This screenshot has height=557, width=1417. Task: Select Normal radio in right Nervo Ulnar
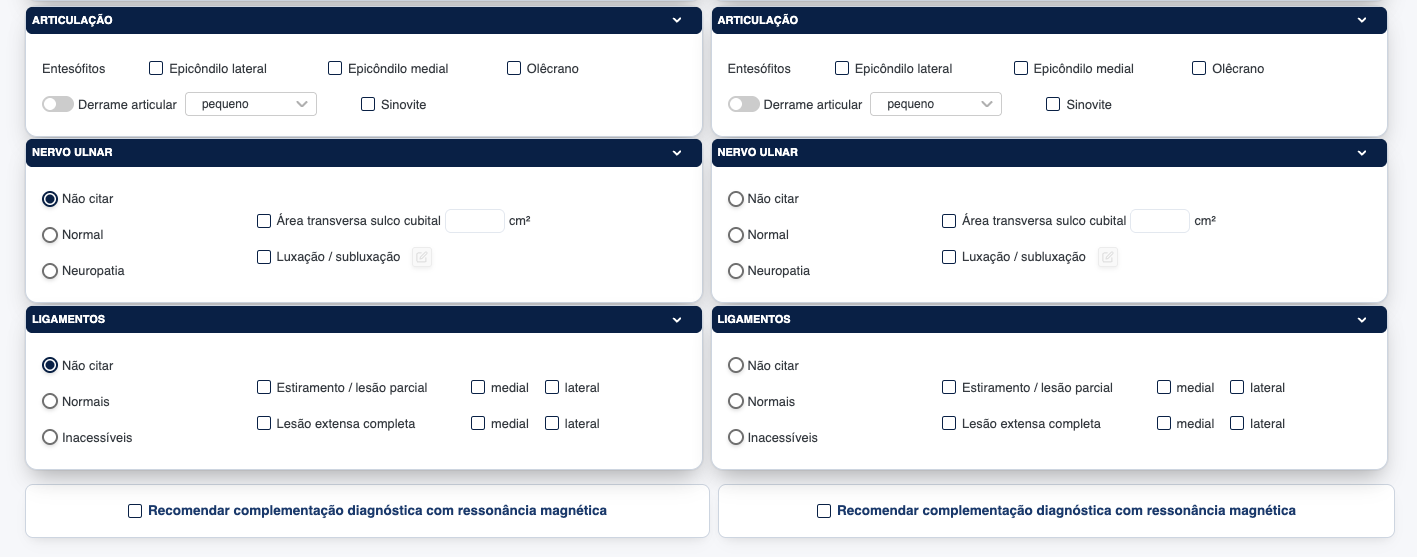(x=736, y=235)
